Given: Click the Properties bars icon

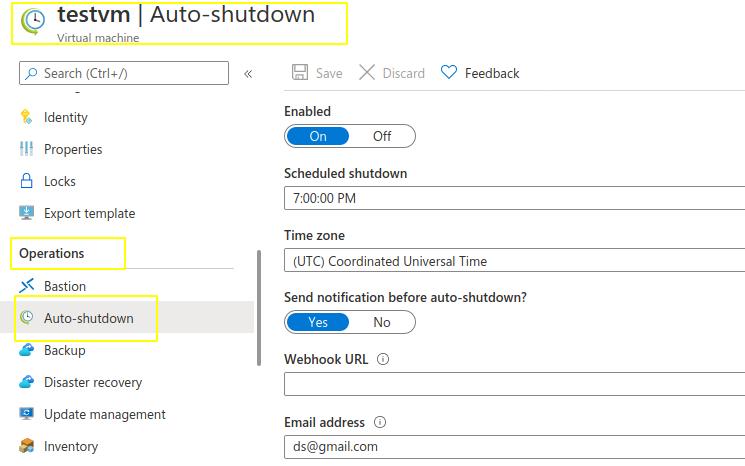Looking at the screenshot, I should pos(26,149).
